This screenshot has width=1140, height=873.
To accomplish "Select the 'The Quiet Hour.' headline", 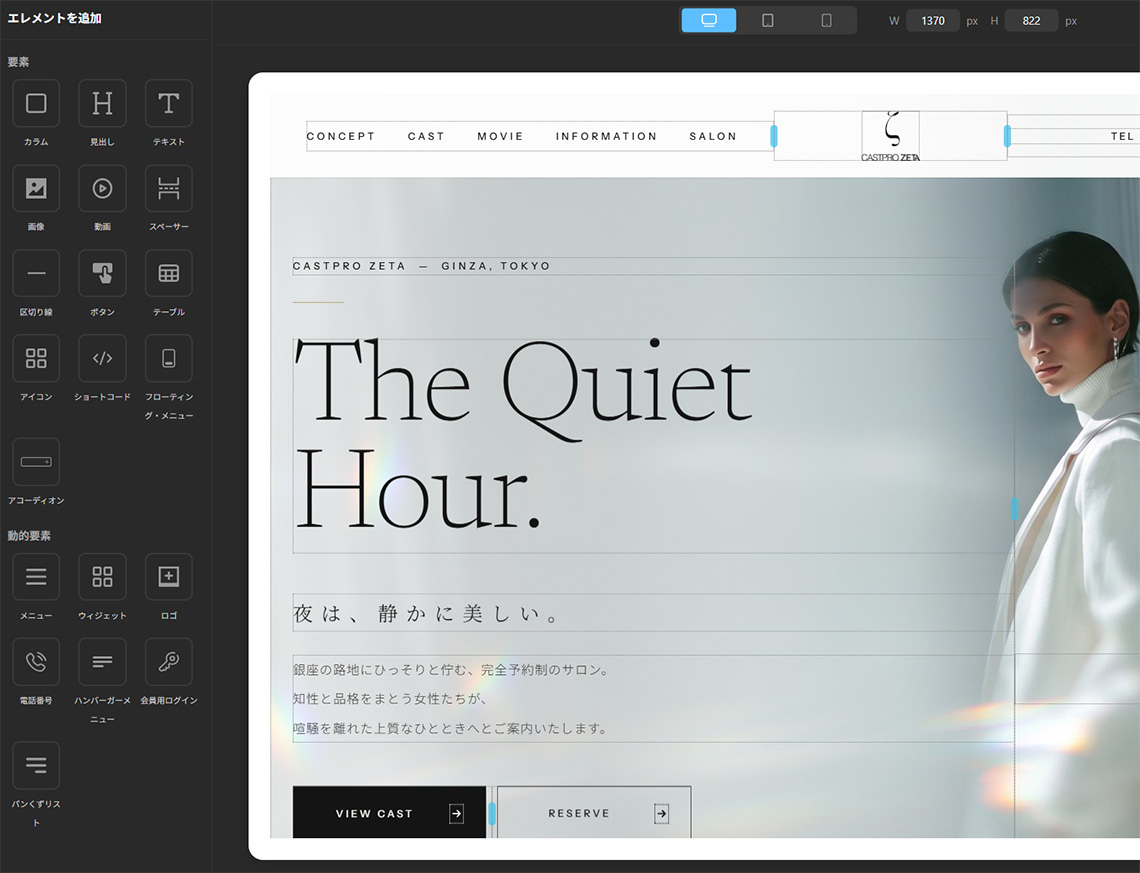I will [523, 434].
